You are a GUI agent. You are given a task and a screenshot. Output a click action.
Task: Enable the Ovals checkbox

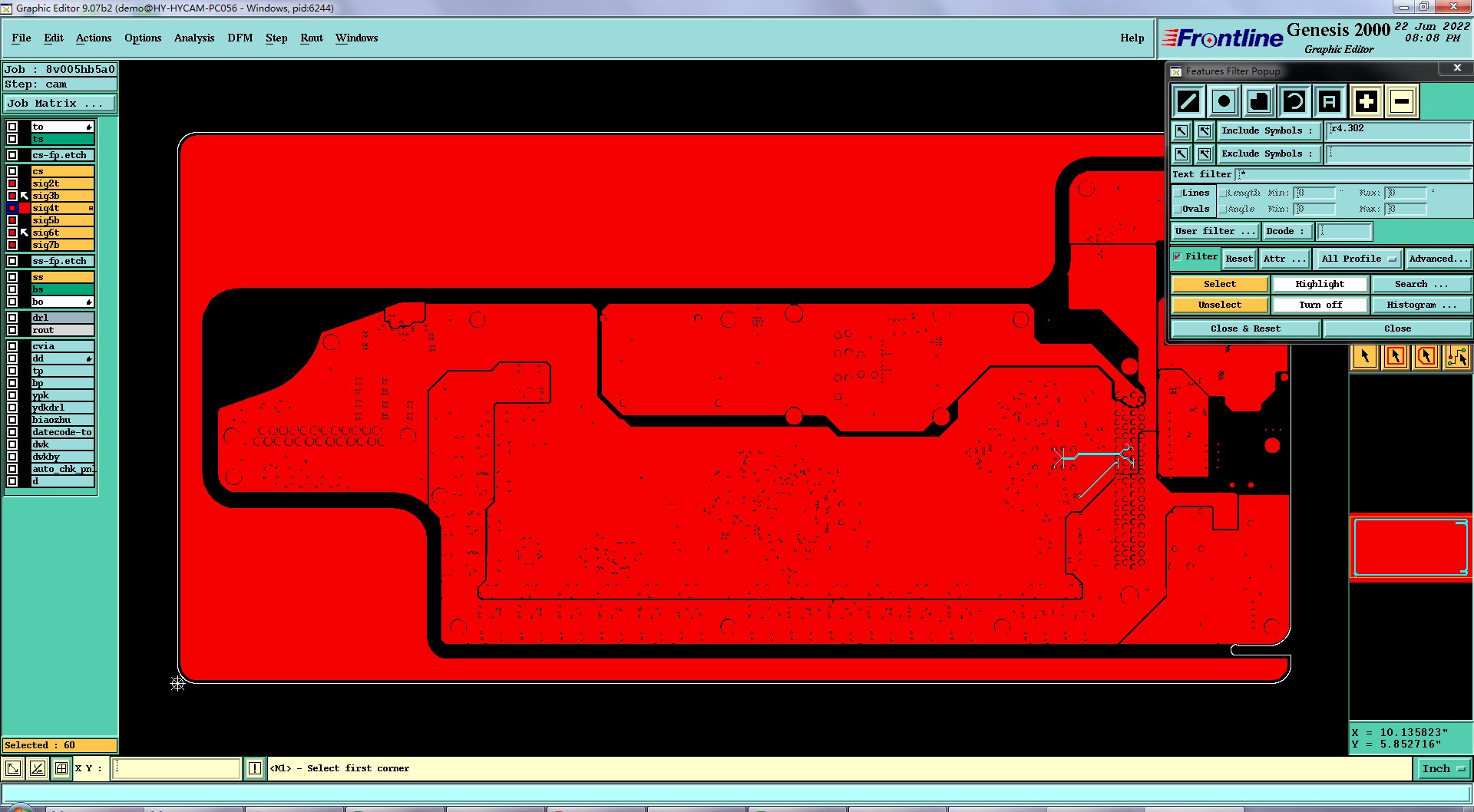click(1178, 209)
